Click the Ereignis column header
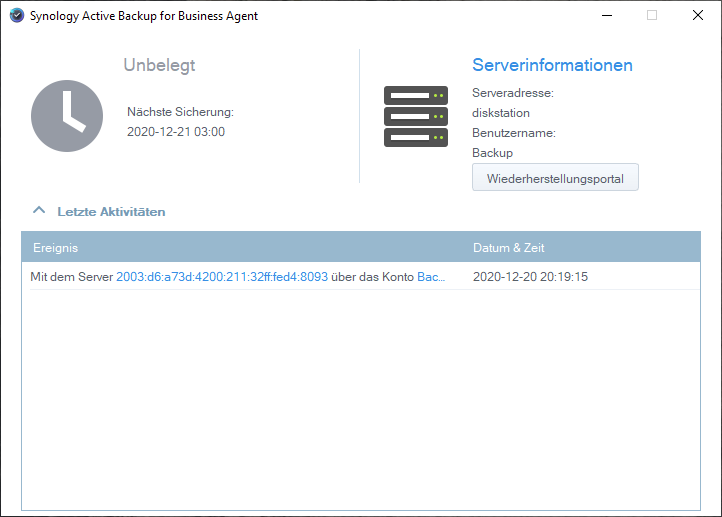 pos(55,248)
